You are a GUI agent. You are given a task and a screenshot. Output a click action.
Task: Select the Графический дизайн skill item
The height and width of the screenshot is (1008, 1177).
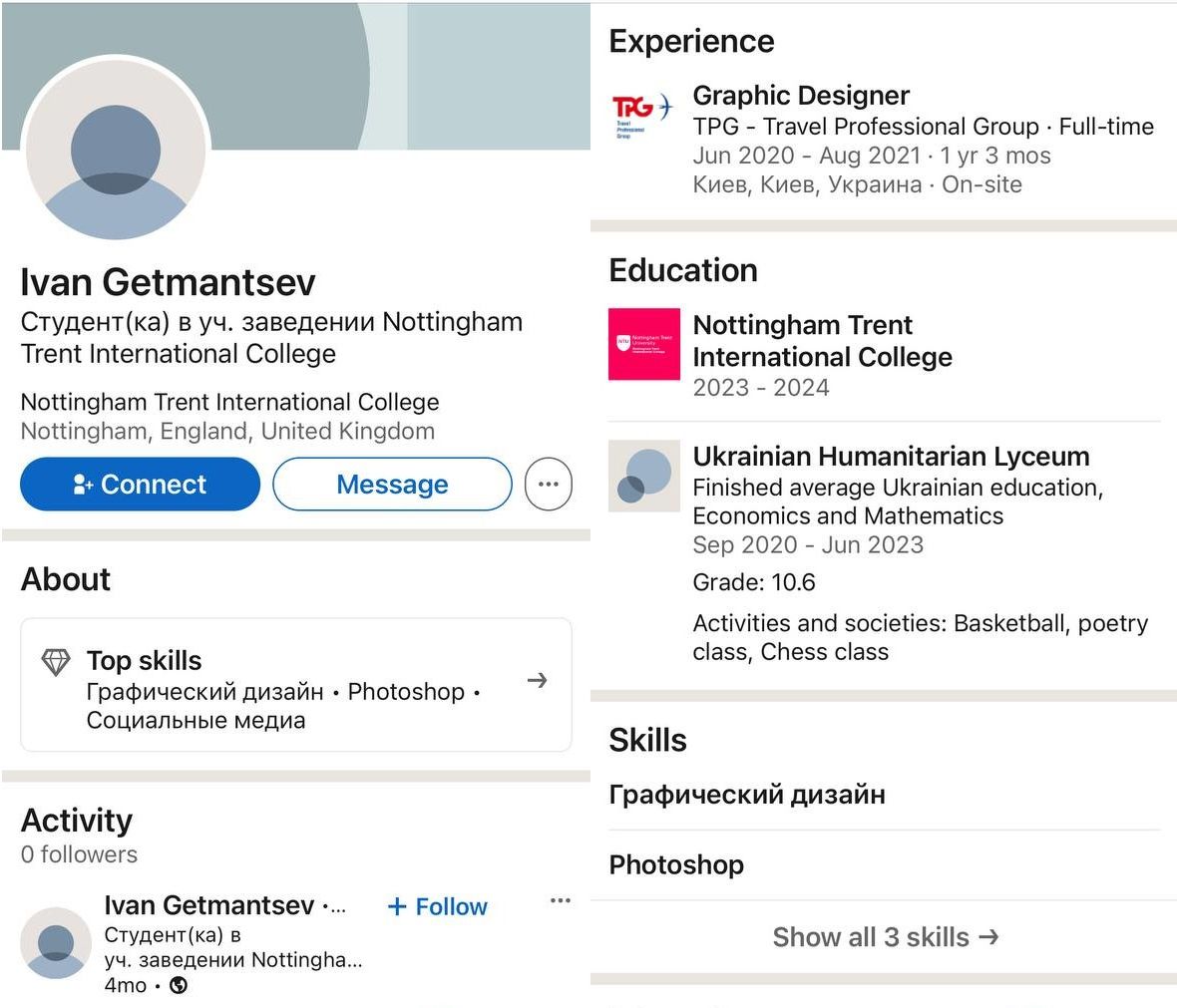[x=747, y=795]
